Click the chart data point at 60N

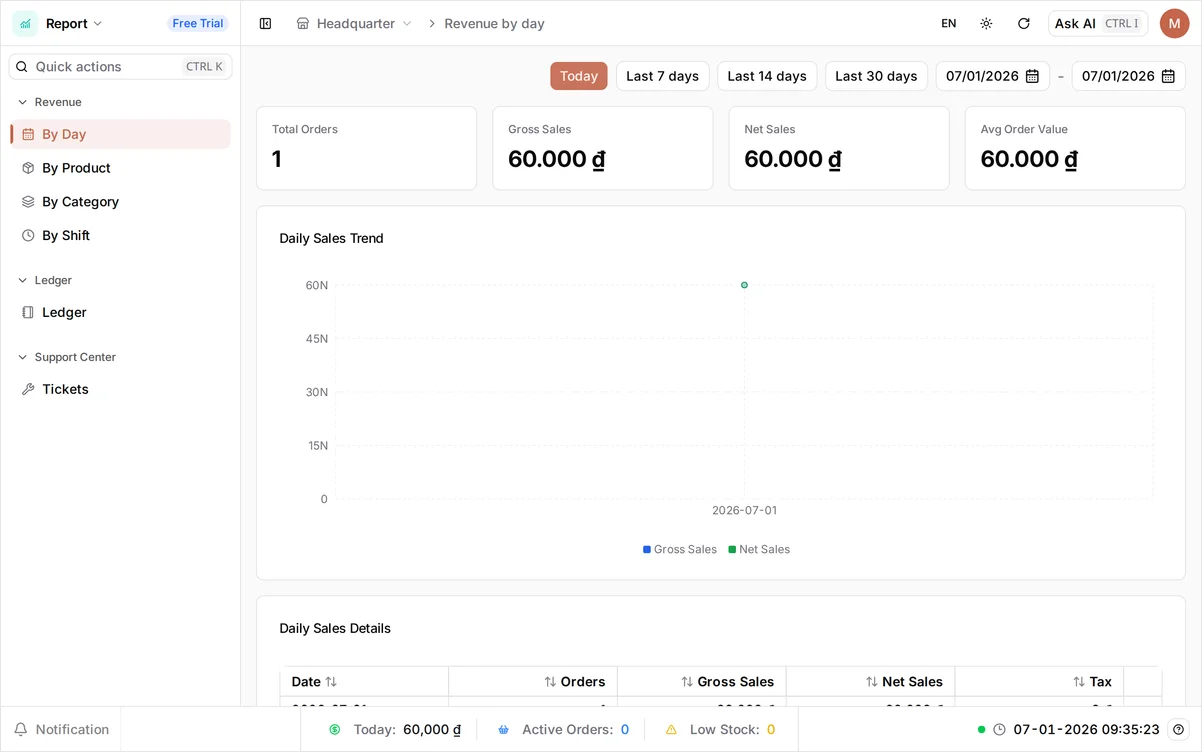point(744,285)
